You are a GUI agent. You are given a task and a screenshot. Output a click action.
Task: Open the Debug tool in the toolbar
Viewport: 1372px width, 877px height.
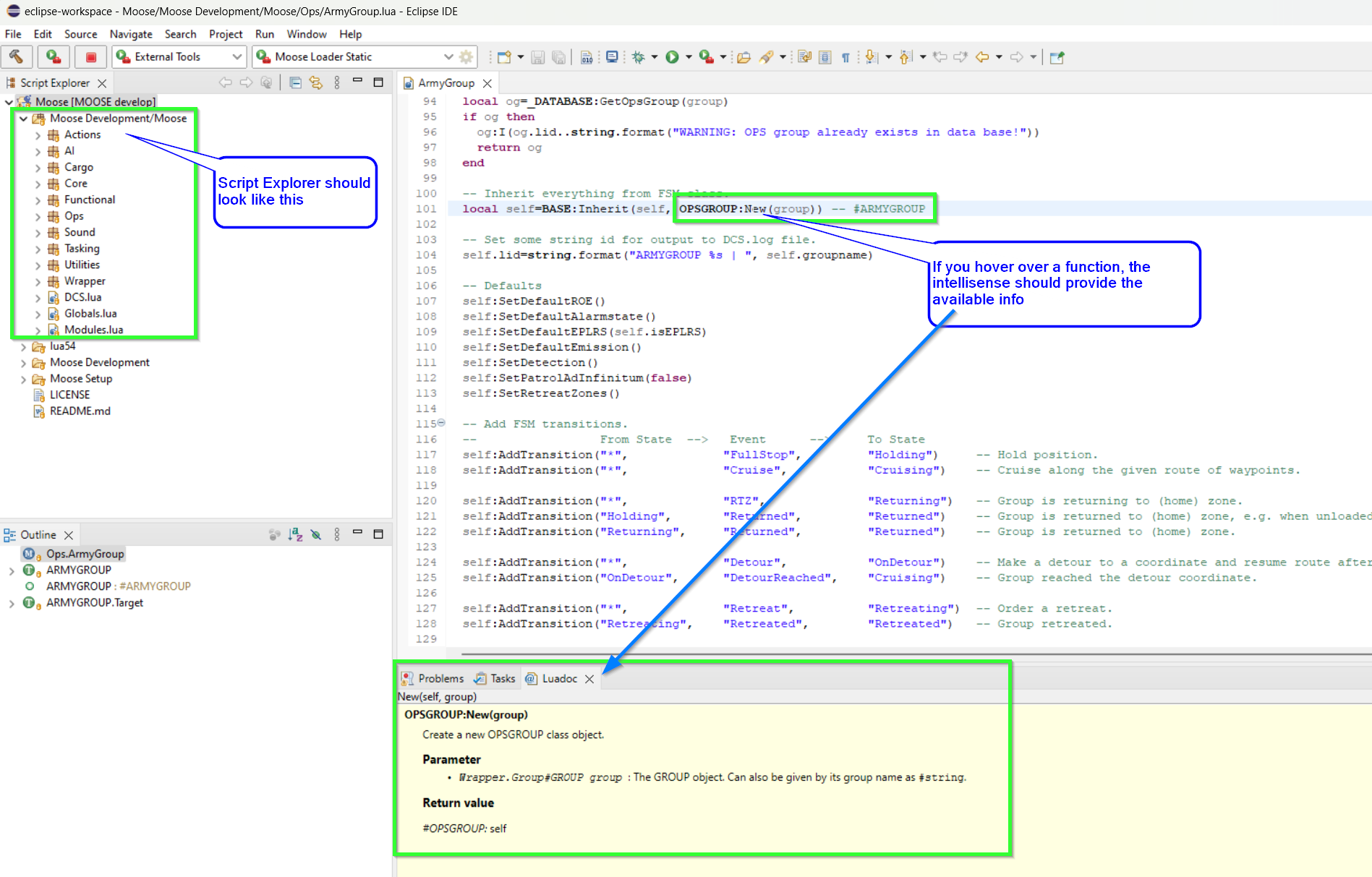tap(639, 56)
